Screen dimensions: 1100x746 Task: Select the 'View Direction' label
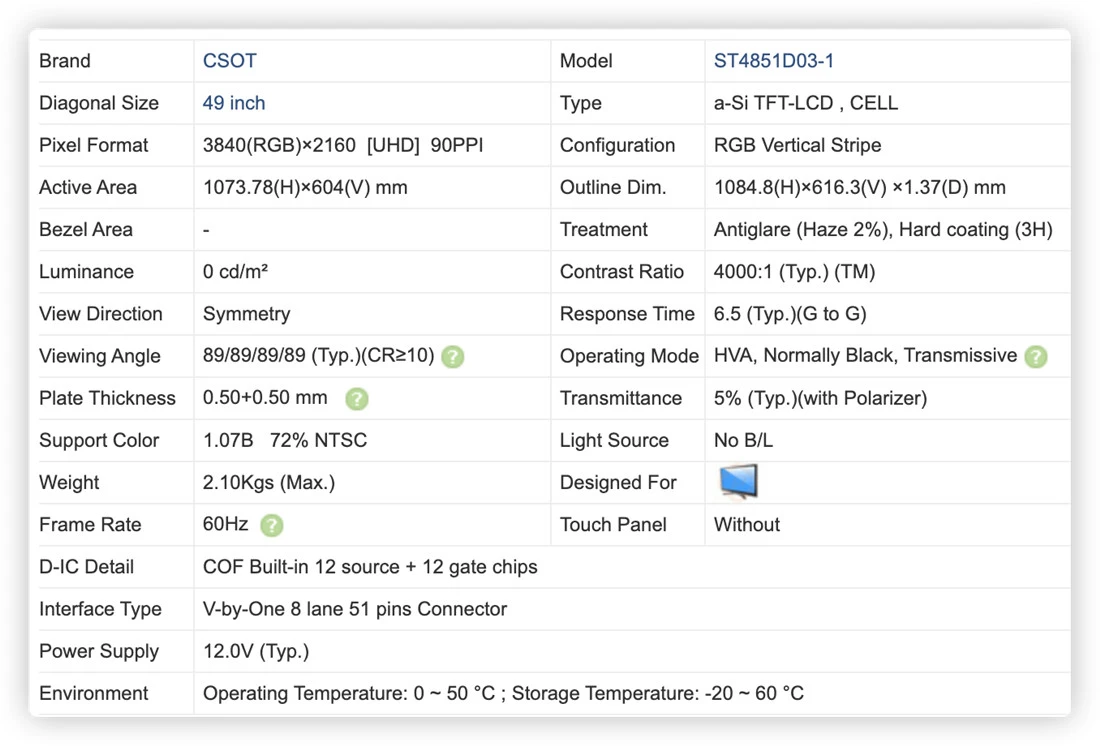[x=100, y=314]
